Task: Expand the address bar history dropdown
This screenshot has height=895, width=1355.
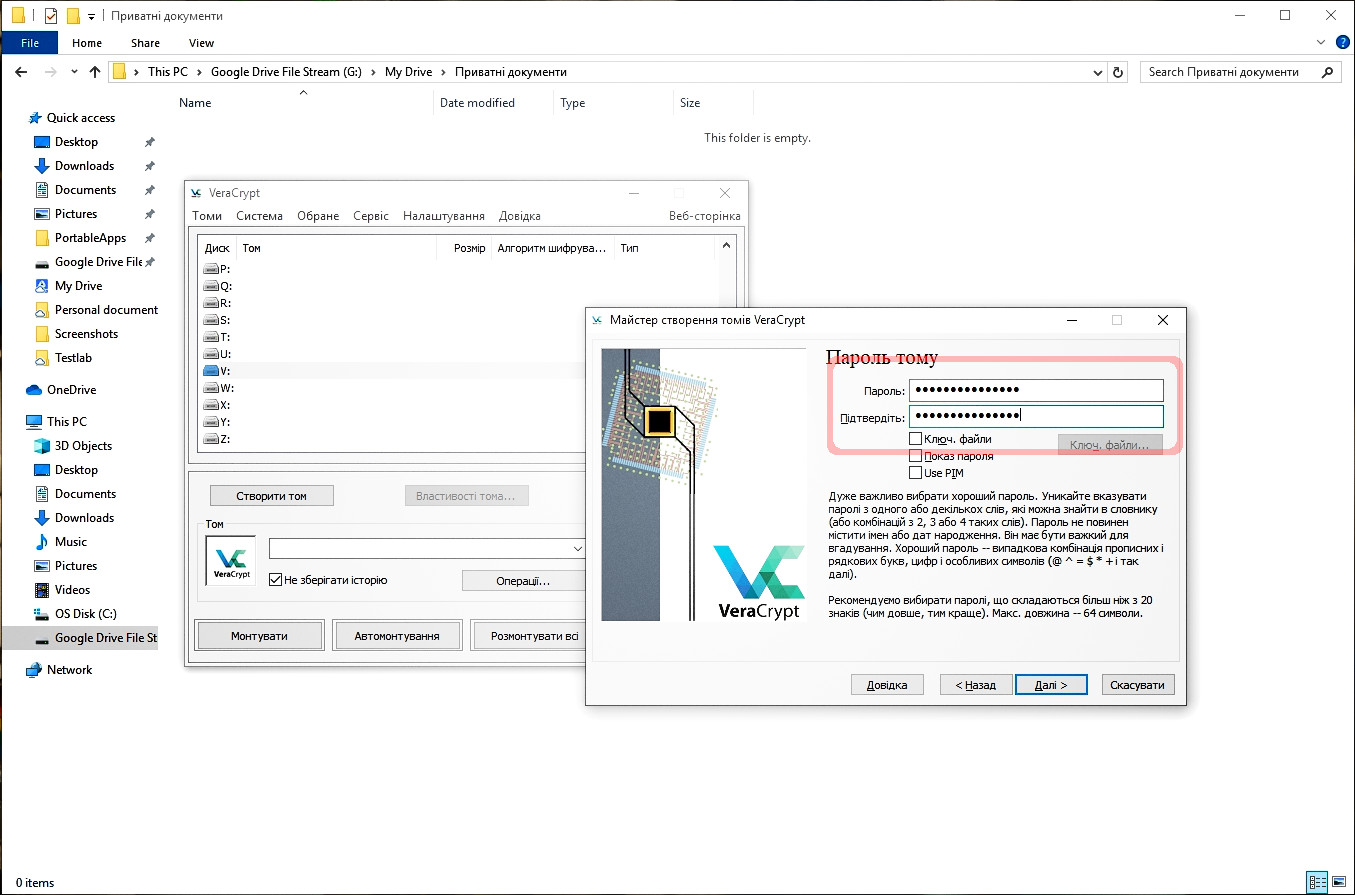Action: point(1097,72)
